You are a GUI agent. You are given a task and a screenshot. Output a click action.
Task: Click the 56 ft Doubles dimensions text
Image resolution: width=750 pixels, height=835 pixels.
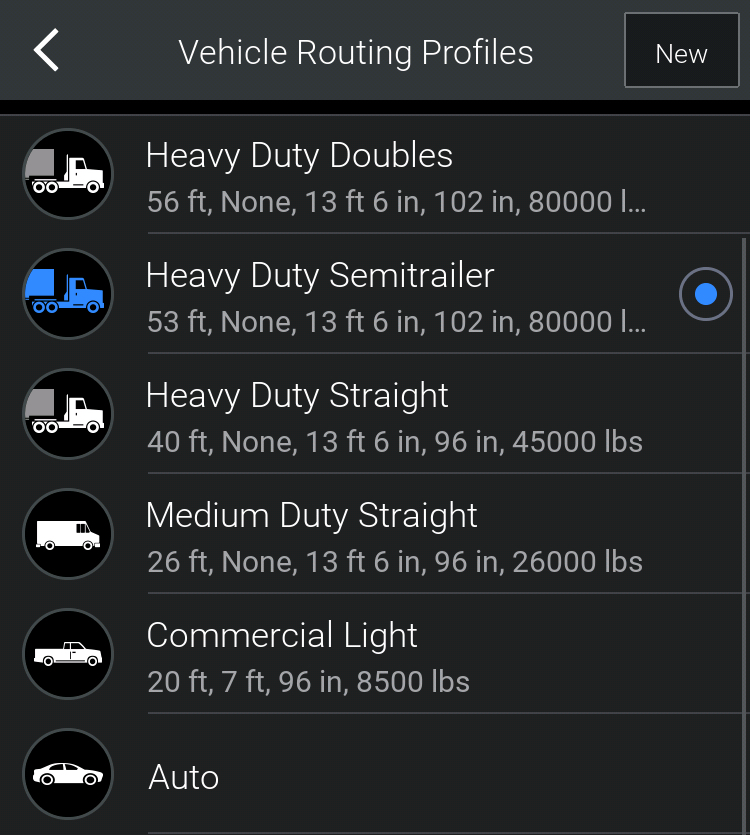[396, 202]
